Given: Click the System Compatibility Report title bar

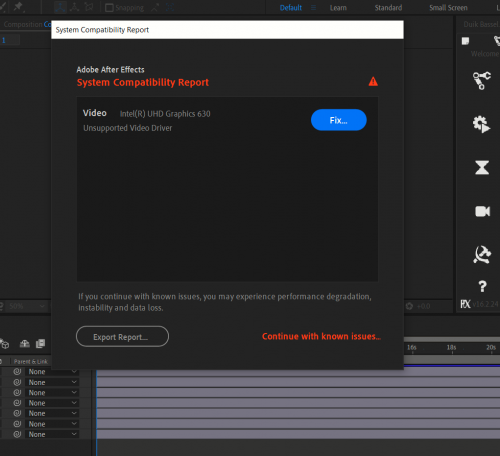Looking at the screenshot, I should [227, 30].
